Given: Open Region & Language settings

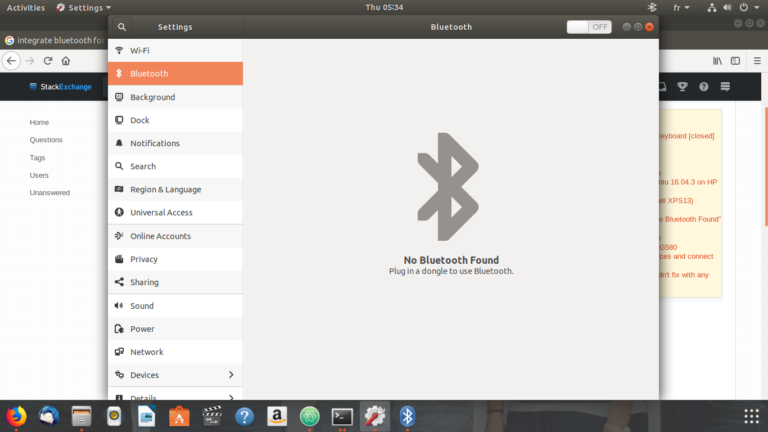Looking at the screenshot, I should click(175, 189).
